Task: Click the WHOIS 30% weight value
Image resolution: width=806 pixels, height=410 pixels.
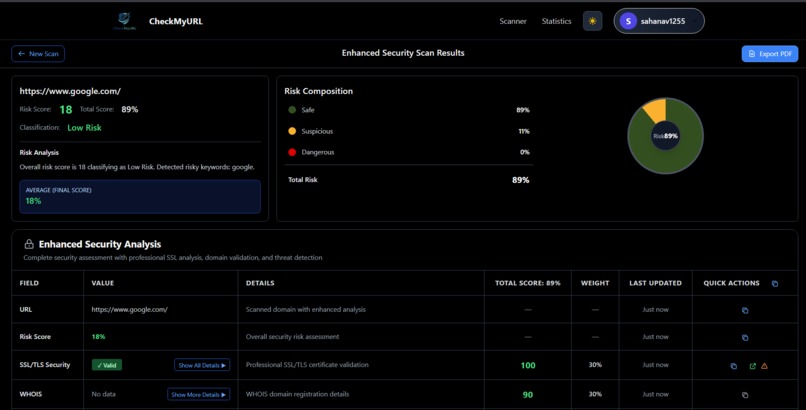Action: tap(595, 394)
